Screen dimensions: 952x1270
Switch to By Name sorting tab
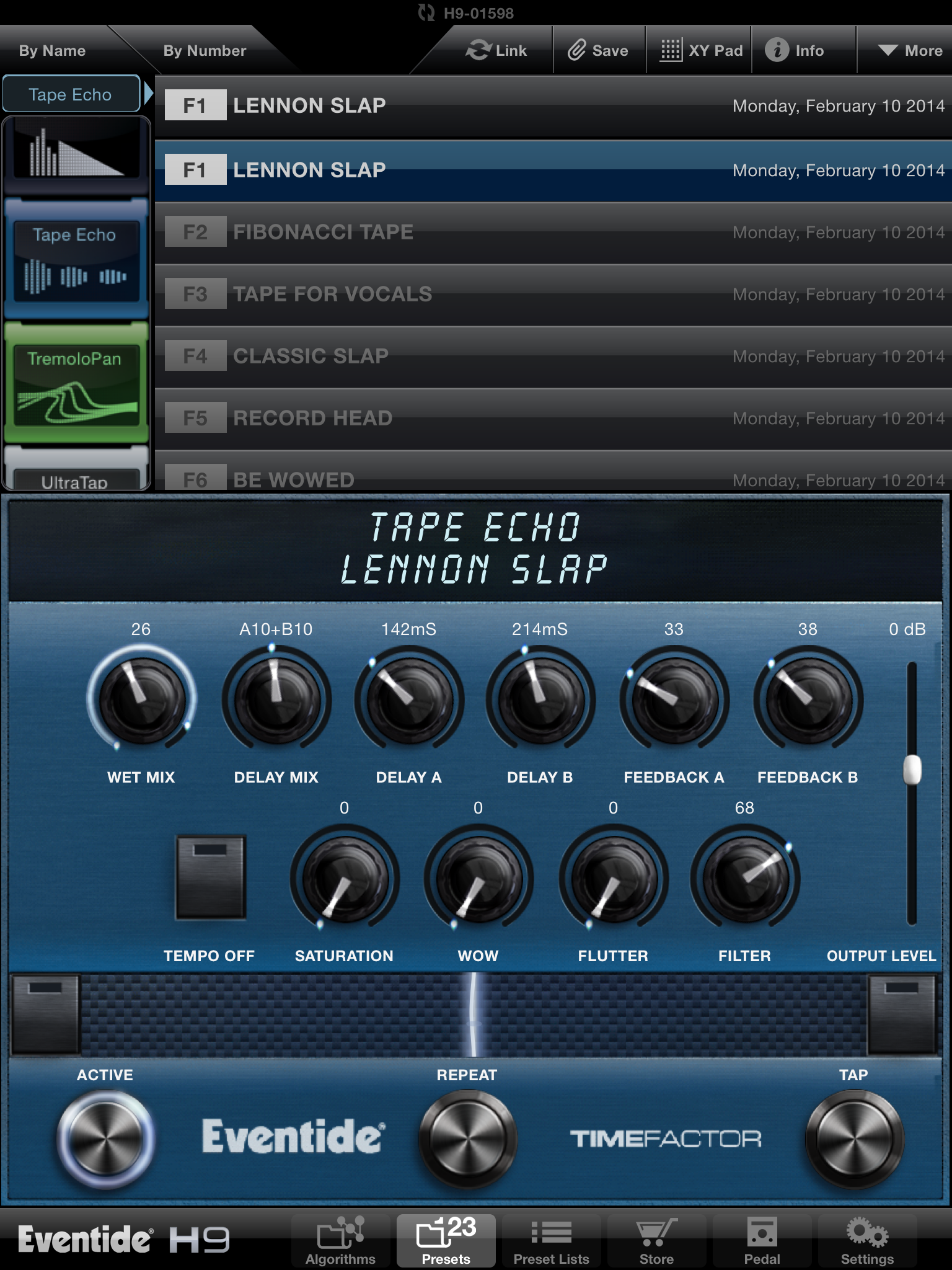coord(53,50)
